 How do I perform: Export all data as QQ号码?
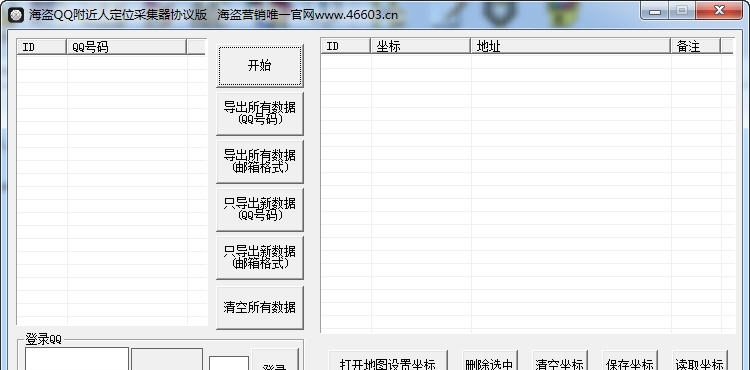[260, 114]
